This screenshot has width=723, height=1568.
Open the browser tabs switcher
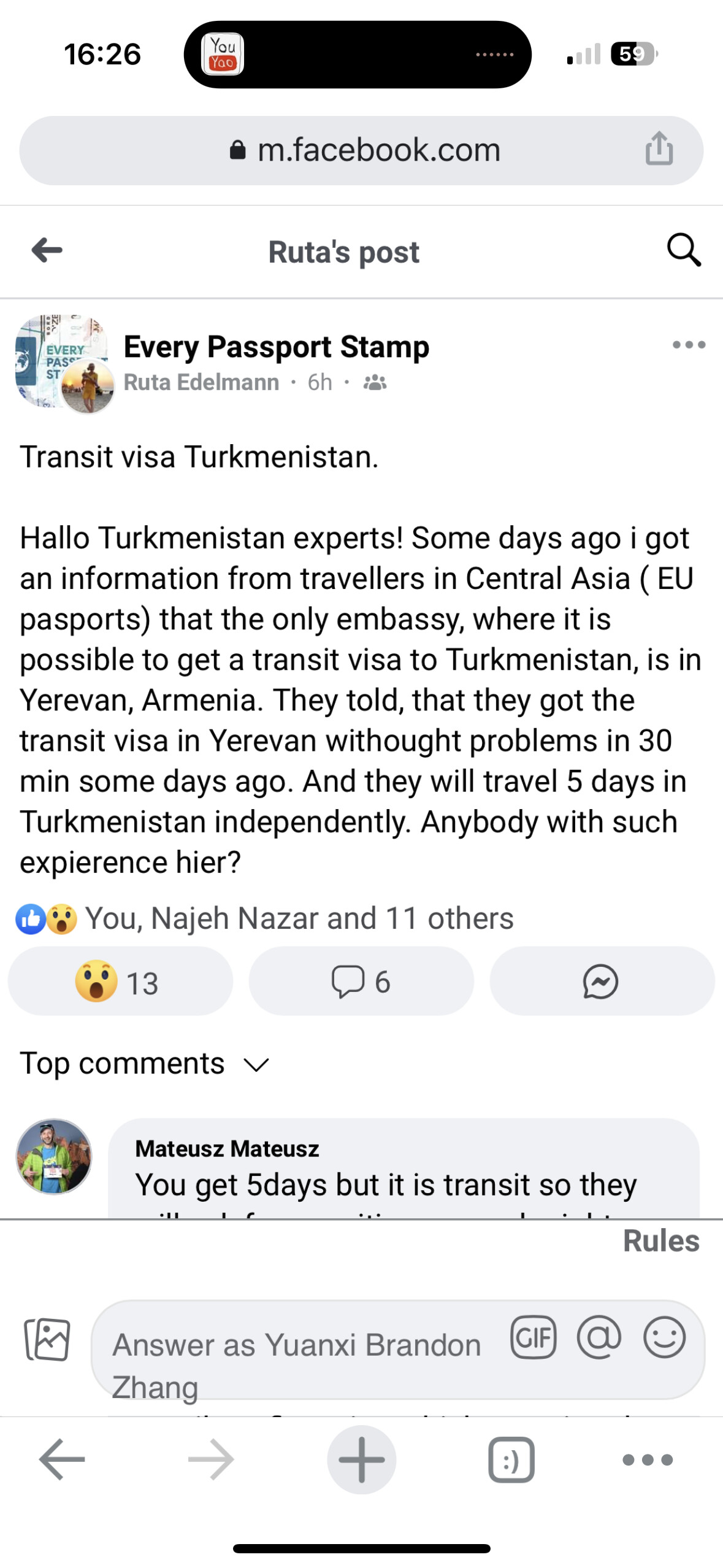tap(511, 1460)
